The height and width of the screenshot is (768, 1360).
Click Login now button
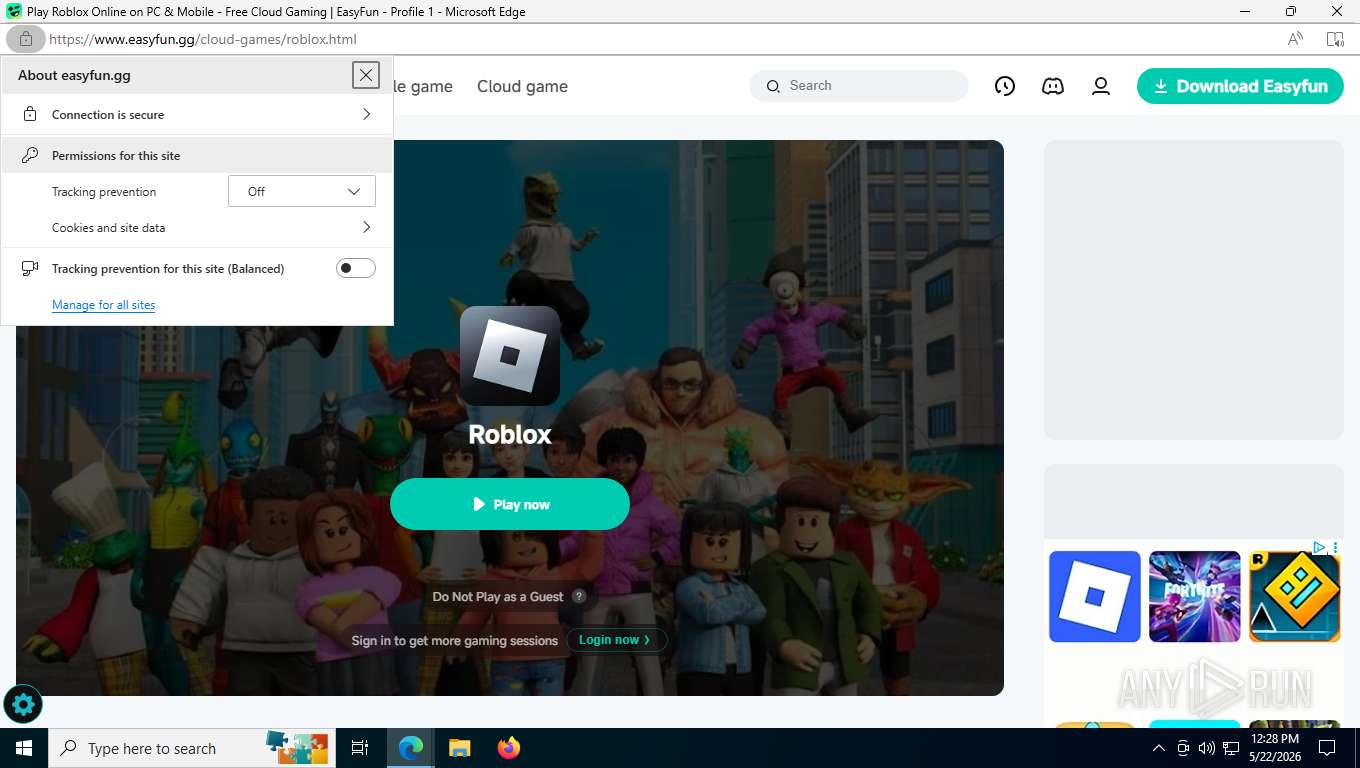pos(616,640)
